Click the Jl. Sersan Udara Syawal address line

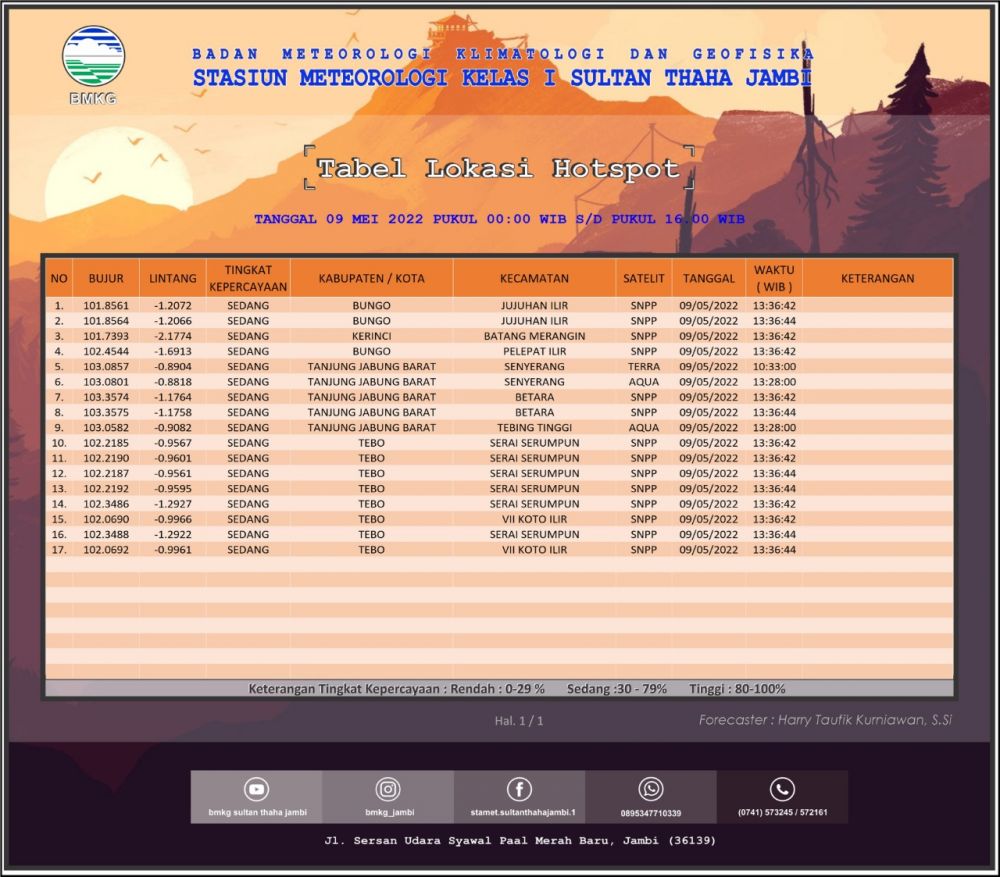(x=520, y=841)
